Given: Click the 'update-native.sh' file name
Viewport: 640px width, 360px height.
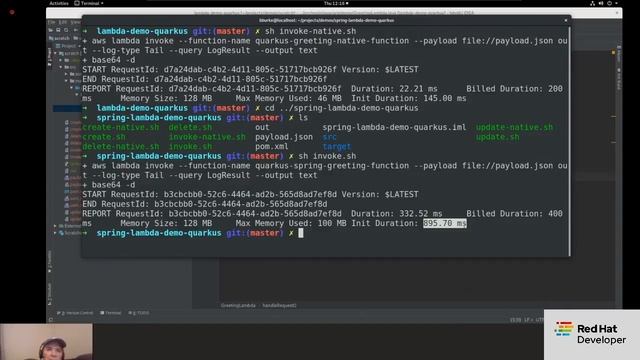Looking at the screenshot, I should [514, 127].
